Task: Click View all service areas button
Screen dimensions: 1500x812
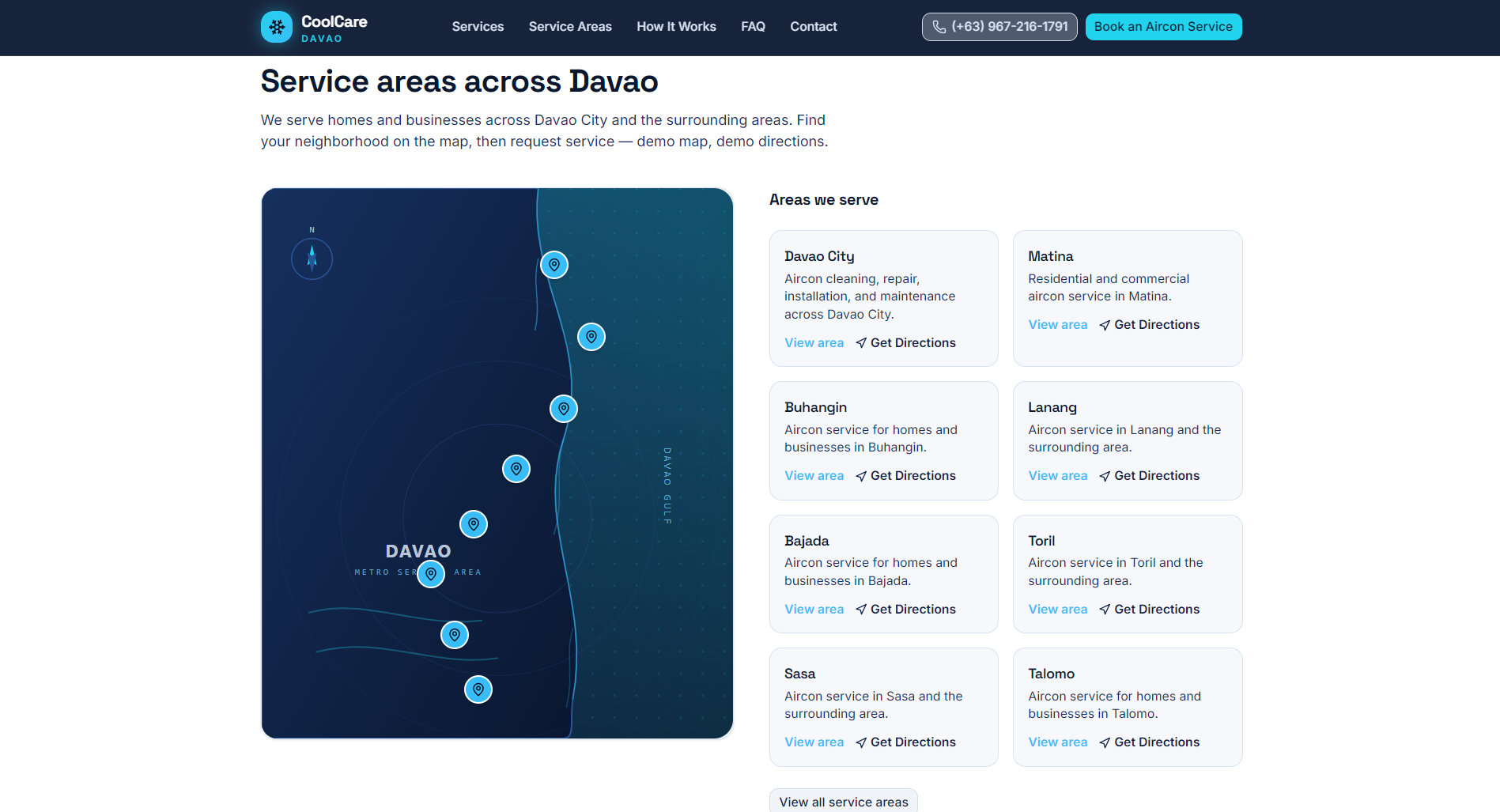Action: 844,801
